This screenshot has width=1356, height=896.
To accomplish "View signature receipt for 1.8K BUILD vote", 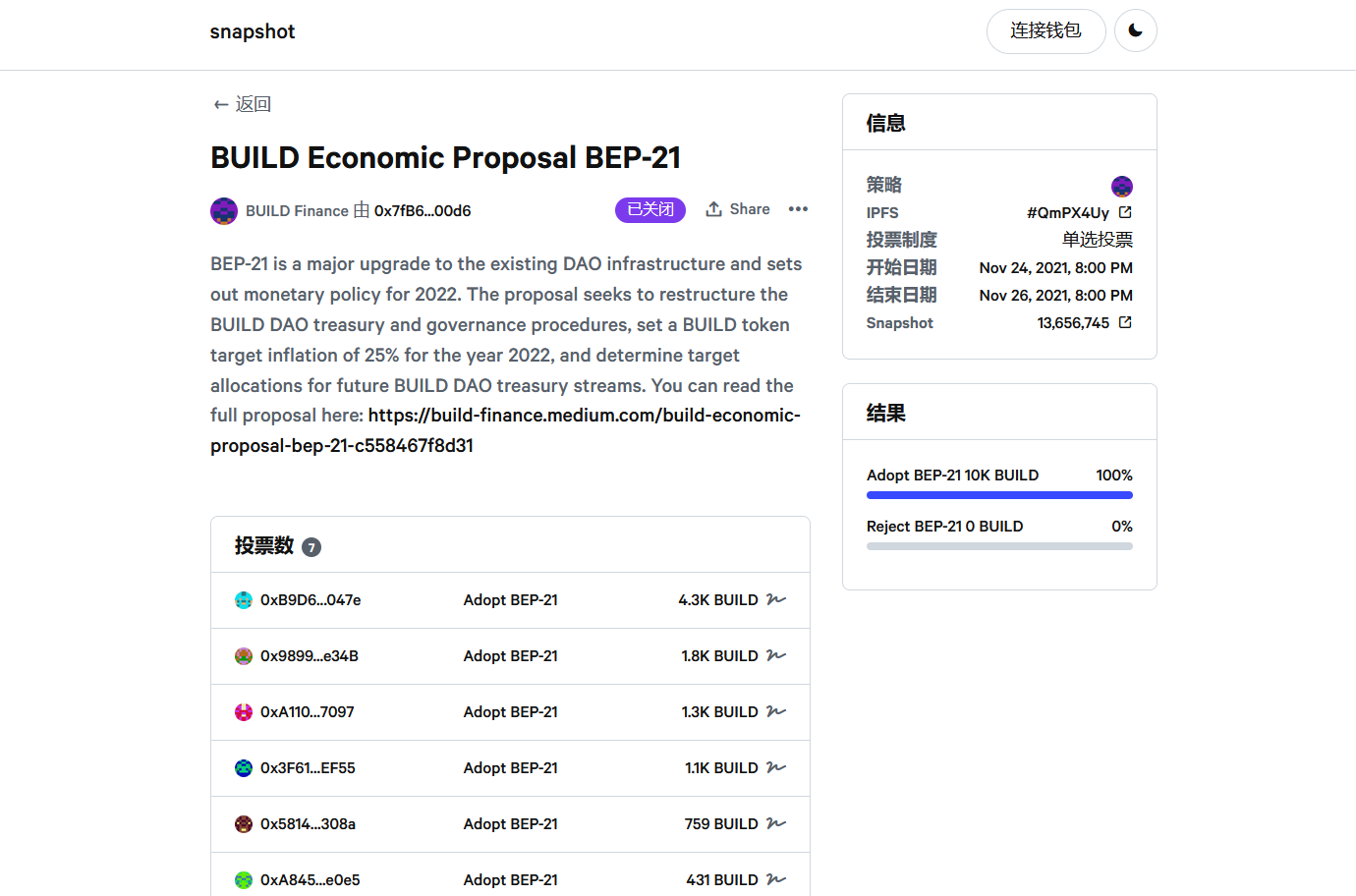I will 776,655.
